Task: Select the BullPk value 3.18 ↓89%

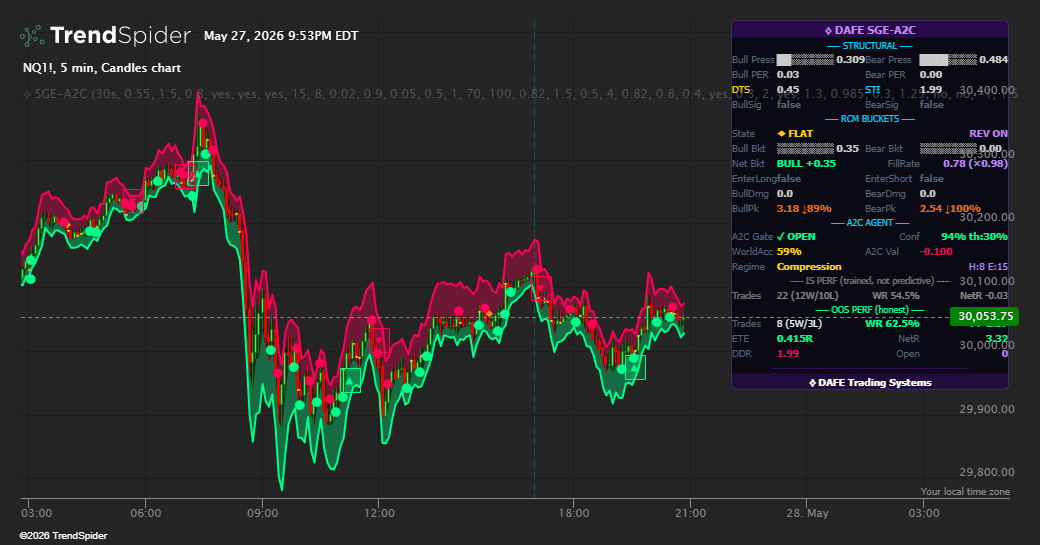Action: [804, 208]
